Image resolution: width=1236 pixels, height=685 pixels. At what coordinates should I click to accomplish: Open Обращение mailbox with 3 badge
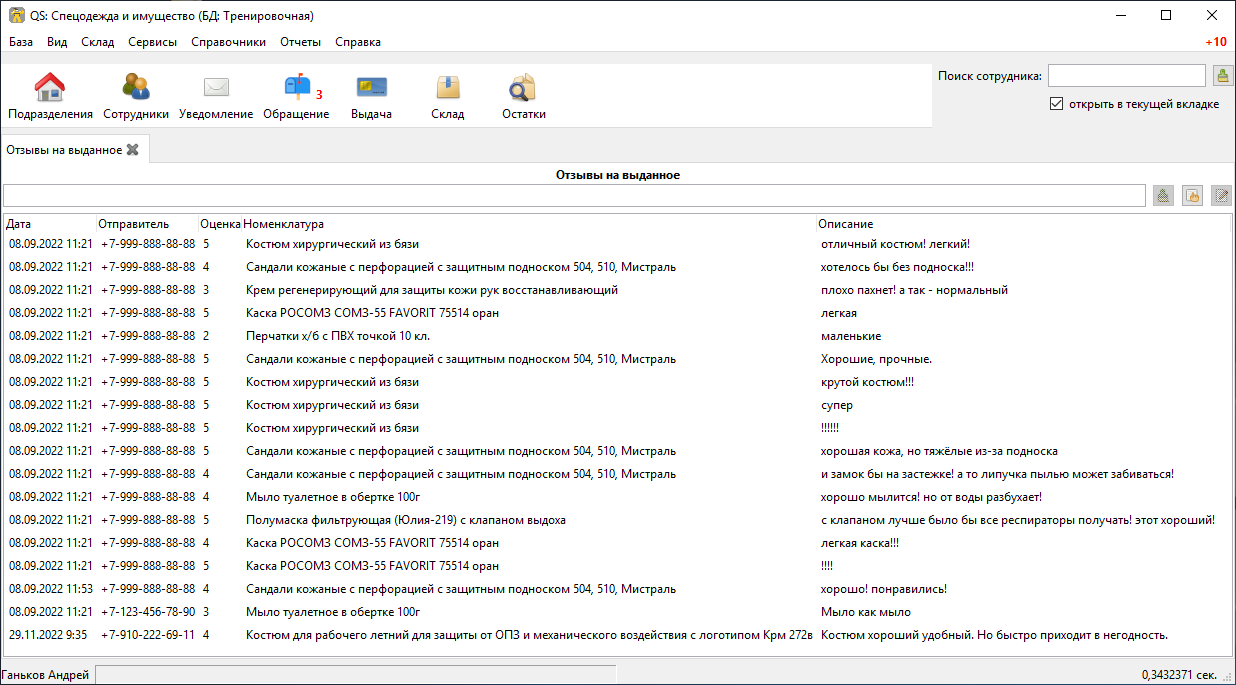[x=296, y=96]
